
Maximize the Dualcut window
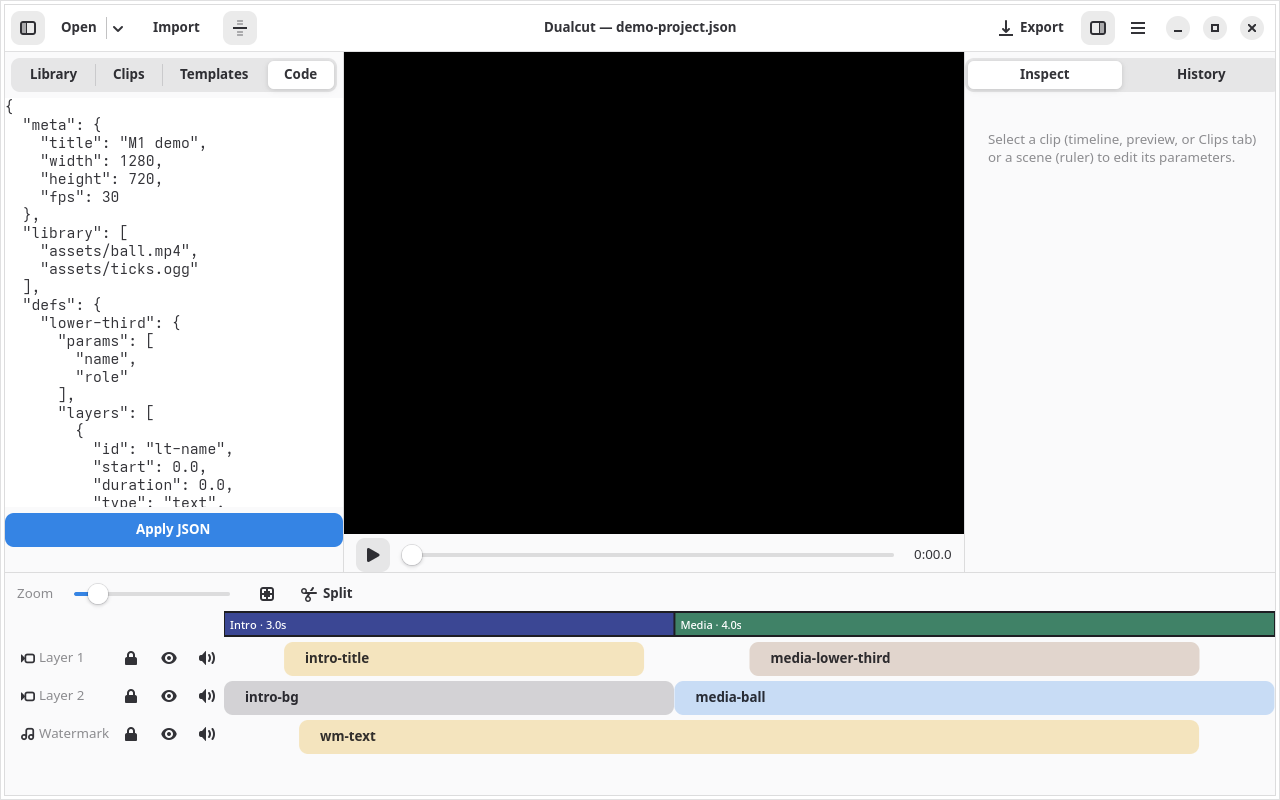point(1215,28)
